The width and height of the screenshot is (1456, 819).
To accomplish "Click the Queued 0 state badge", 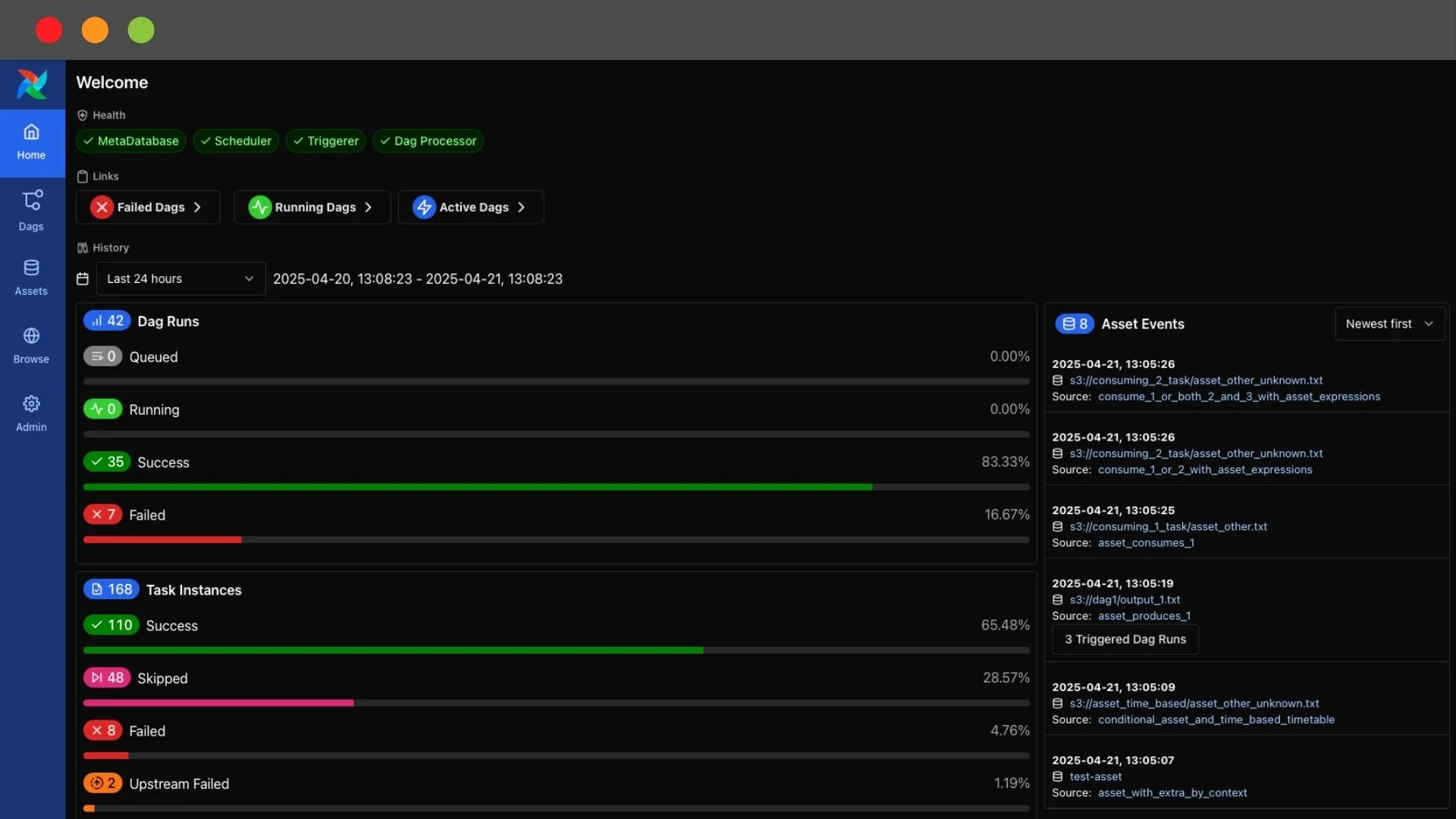I will click(x=102, y=356).
